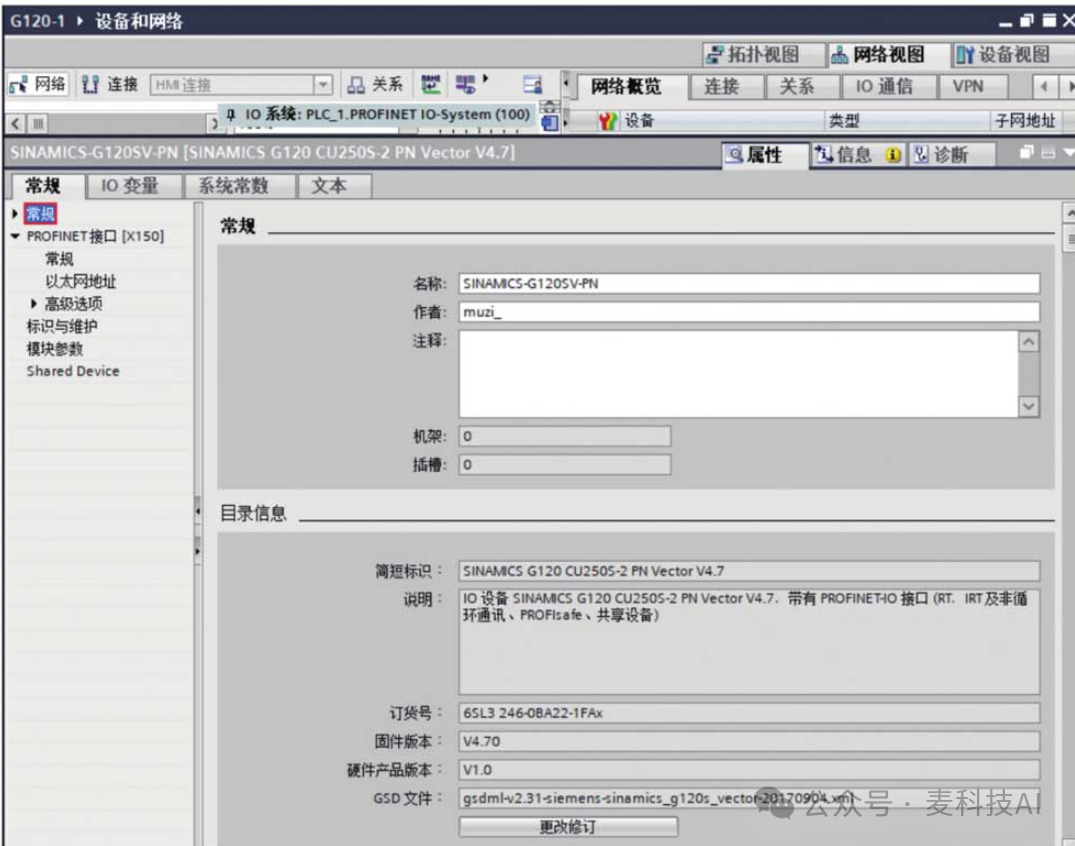Click the 子网地址 column header
The image size is (1075, 846).
(1026, 121)
